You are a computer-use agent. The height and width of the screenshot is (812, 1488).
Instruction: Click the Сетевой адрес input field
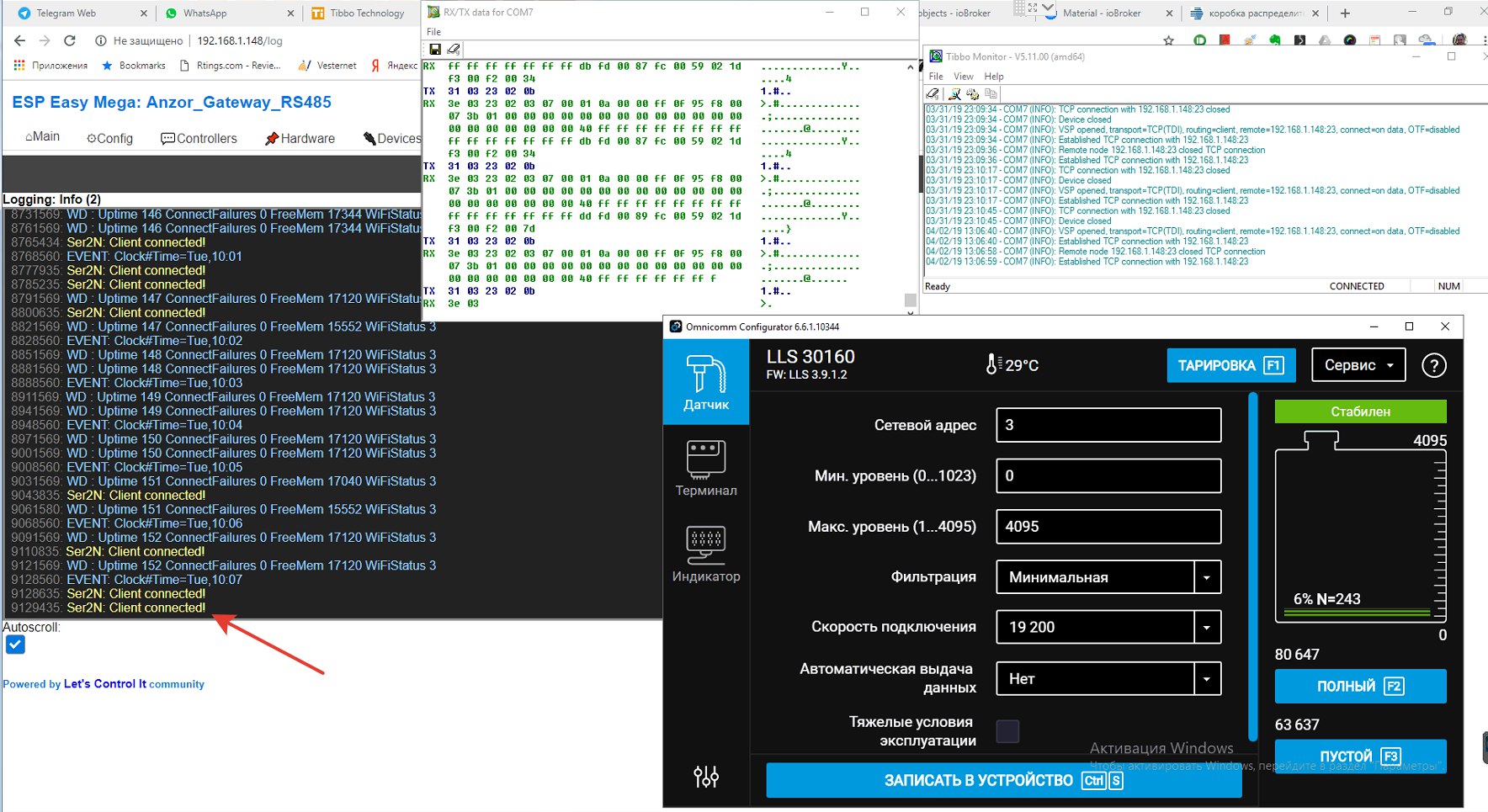tap(1108, 425)
